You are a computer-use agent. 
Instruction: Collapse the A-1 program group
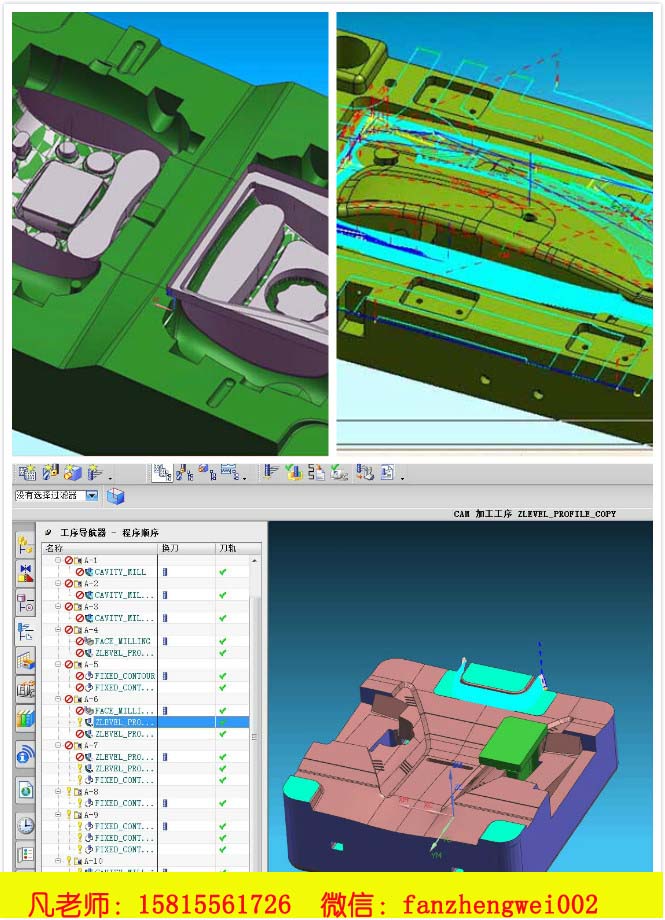click(x=58, y=560)
